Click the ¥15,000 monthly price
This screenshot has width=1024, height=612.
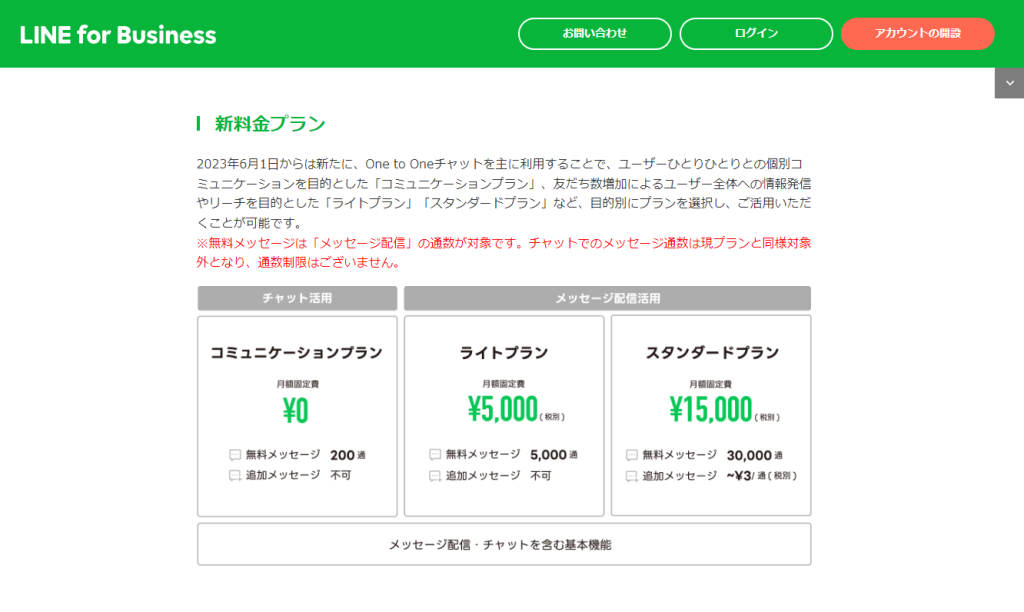click(711, 410)
